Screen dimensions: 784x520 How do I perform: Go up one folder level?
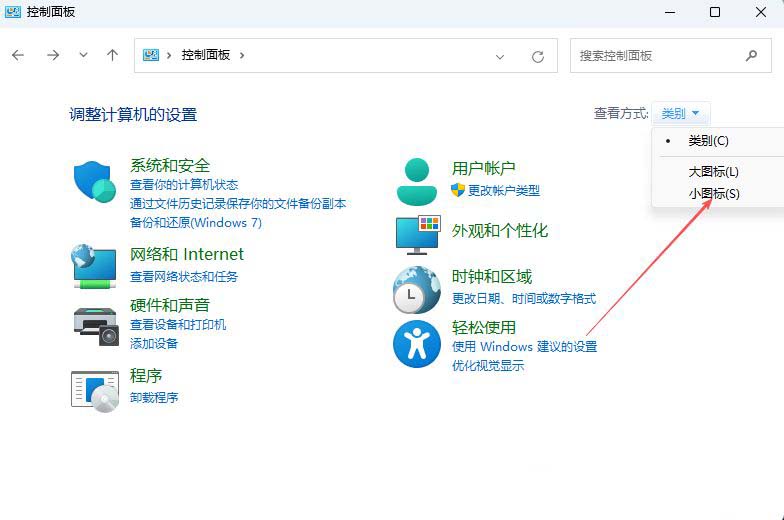pyautogui.click(x=113, y=56)
